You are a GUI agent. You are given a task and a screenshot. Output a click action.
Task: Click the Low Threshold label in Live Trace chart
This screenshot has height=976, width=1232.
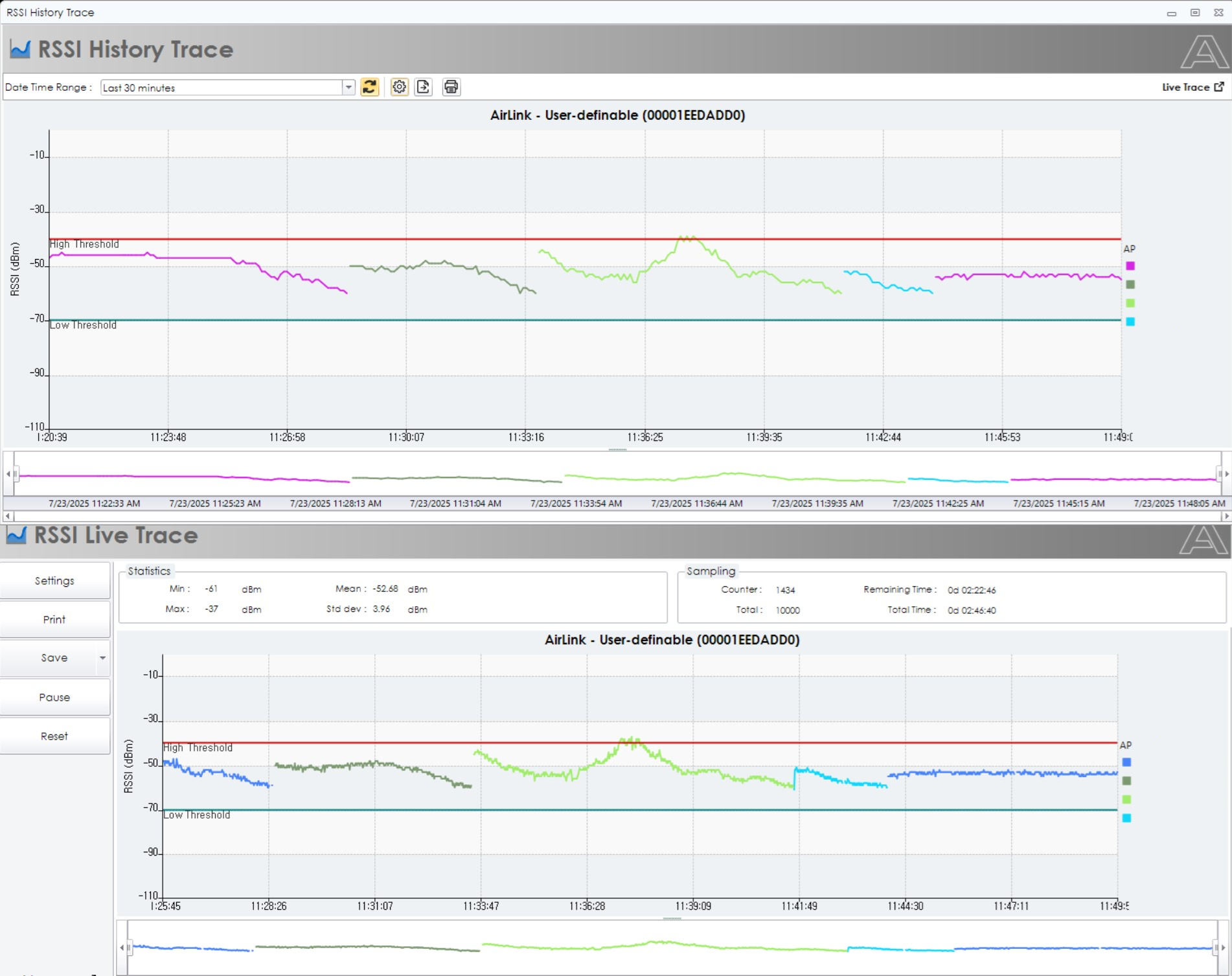[x=197, y=815]
